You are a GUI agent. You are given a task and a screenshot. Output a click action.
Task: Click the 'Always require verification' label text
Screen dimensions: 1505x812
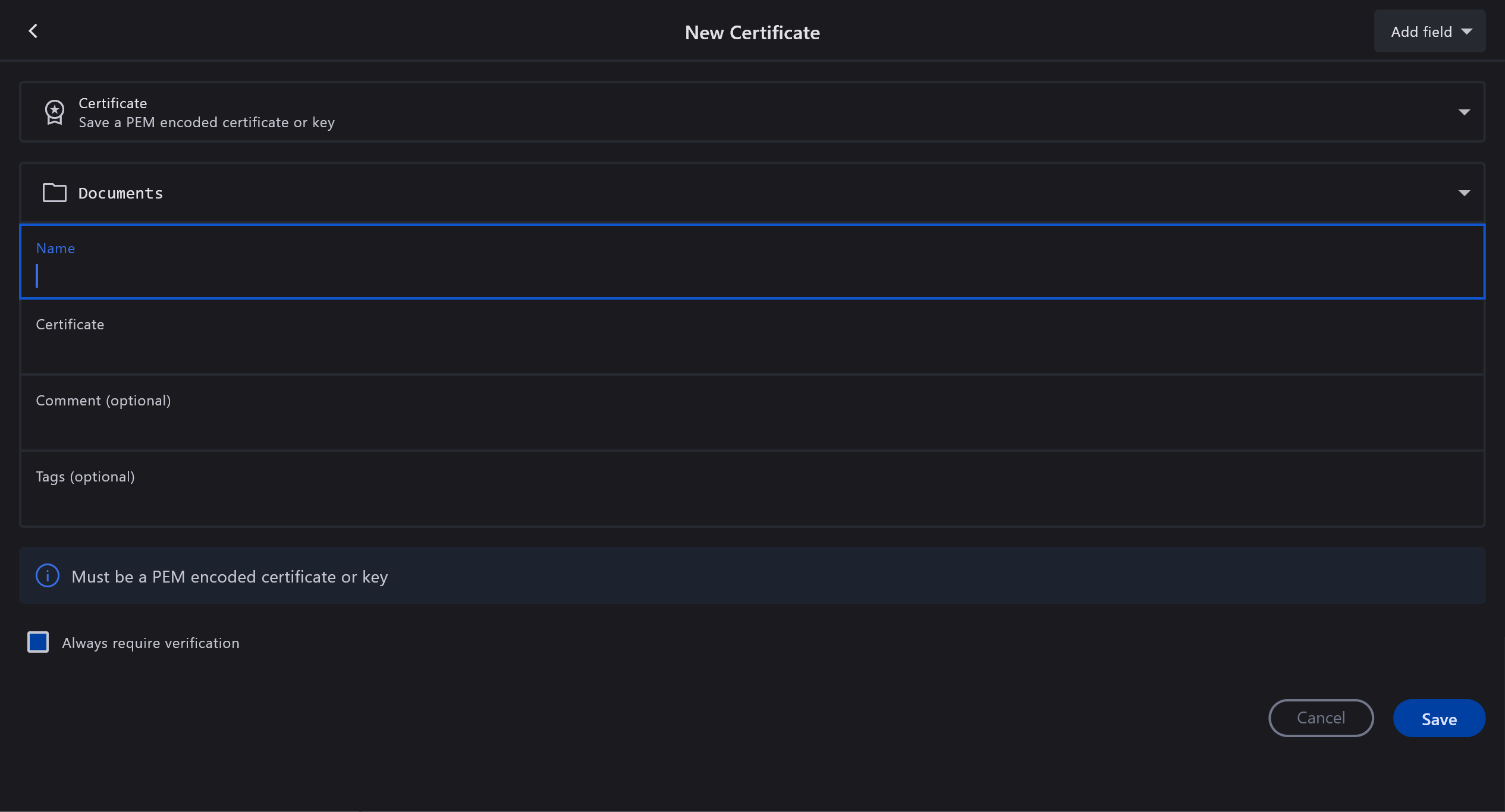tap(150, 643)
